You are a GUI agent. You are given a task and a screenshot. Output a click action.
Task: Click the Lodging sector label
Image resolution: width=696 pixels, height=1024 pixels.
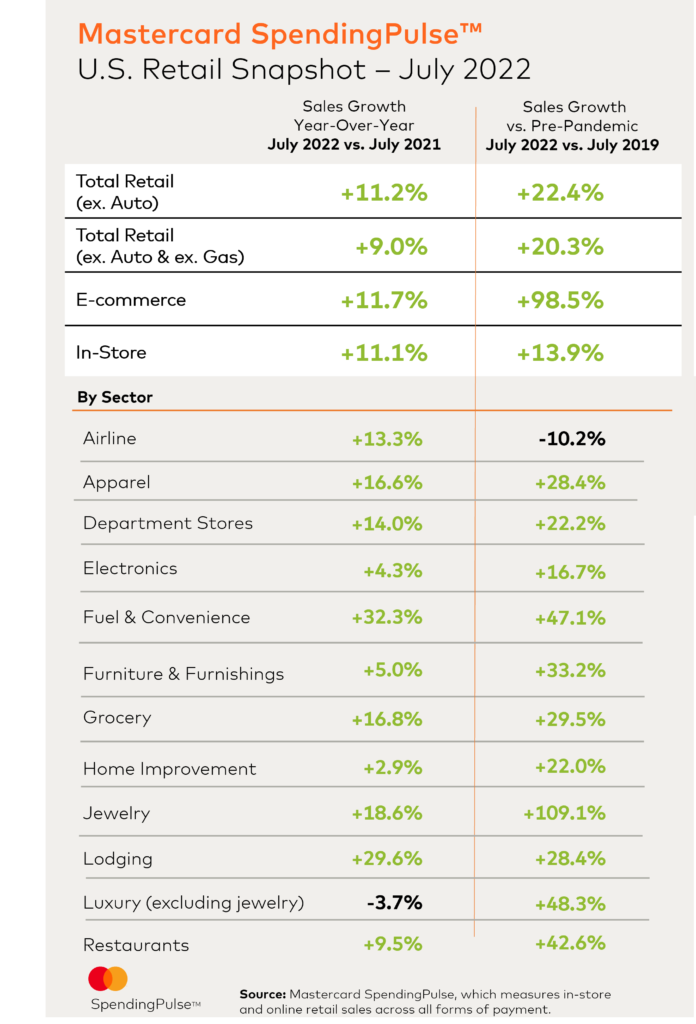118,859
